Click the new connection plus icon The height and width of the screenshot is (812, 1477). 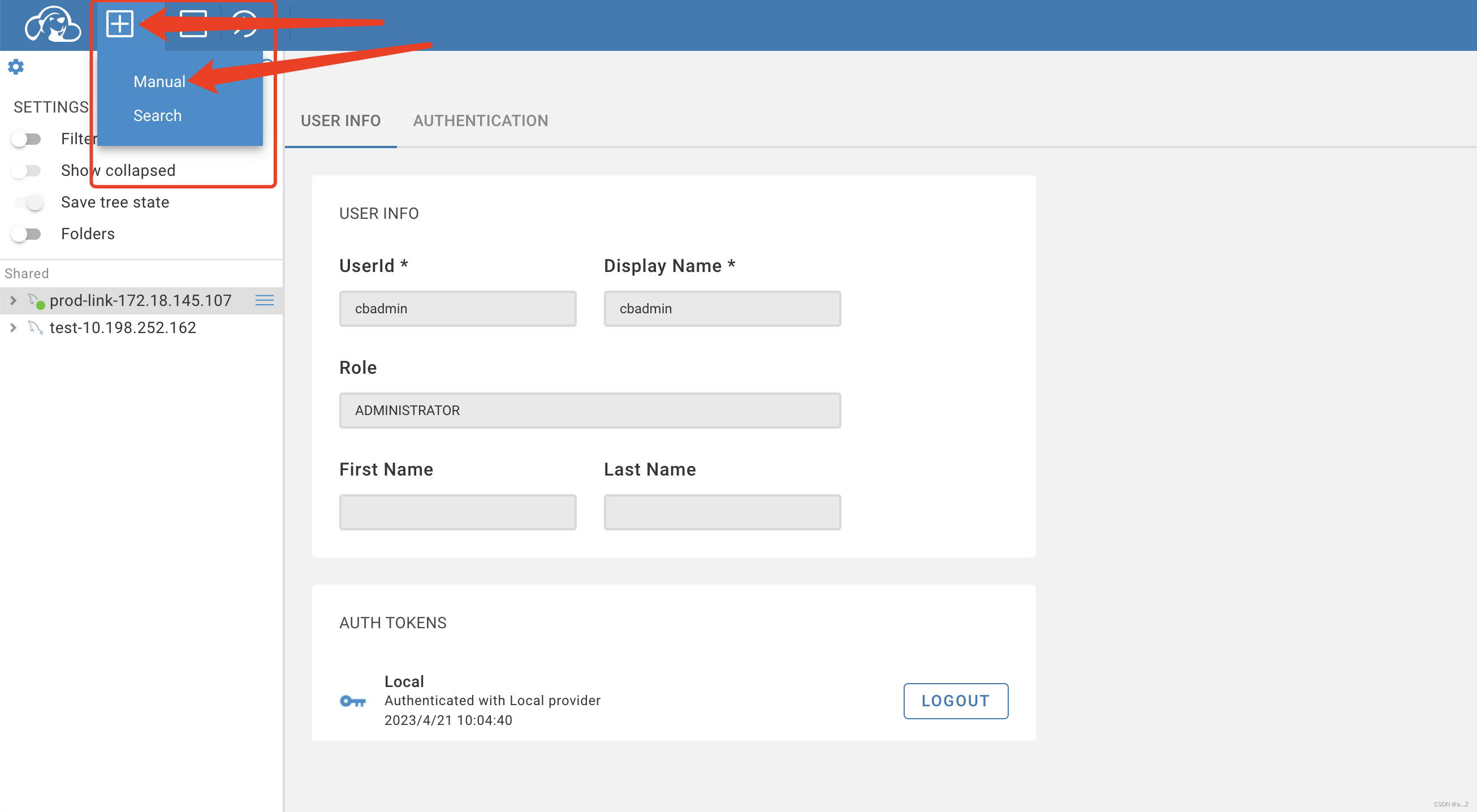120,25
